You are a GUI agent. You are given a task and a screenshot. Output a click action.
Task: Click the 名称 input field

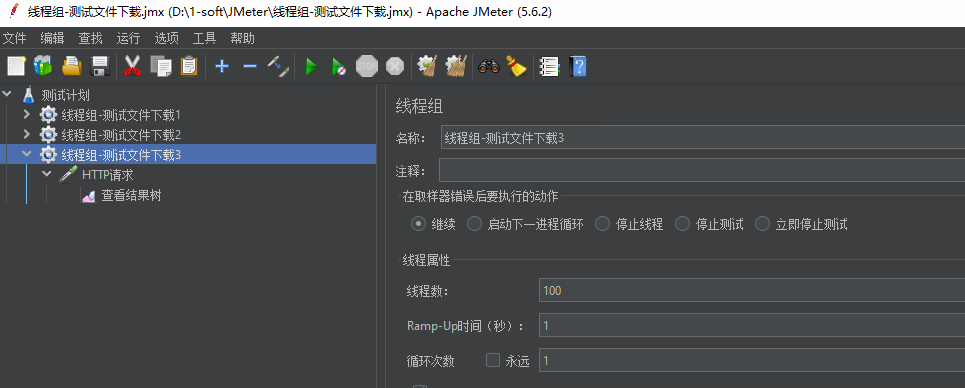pyautogui.click(x=703, y=138)
